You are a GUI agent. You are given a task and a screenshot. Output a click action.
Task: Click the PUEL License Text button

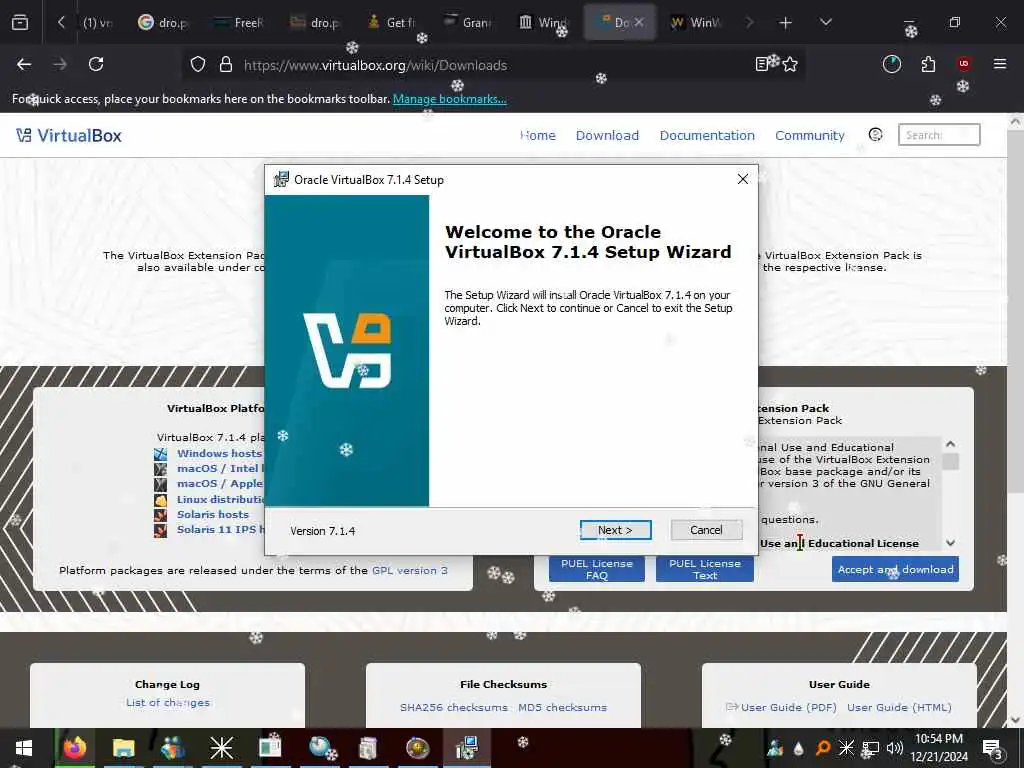[705, 569]
